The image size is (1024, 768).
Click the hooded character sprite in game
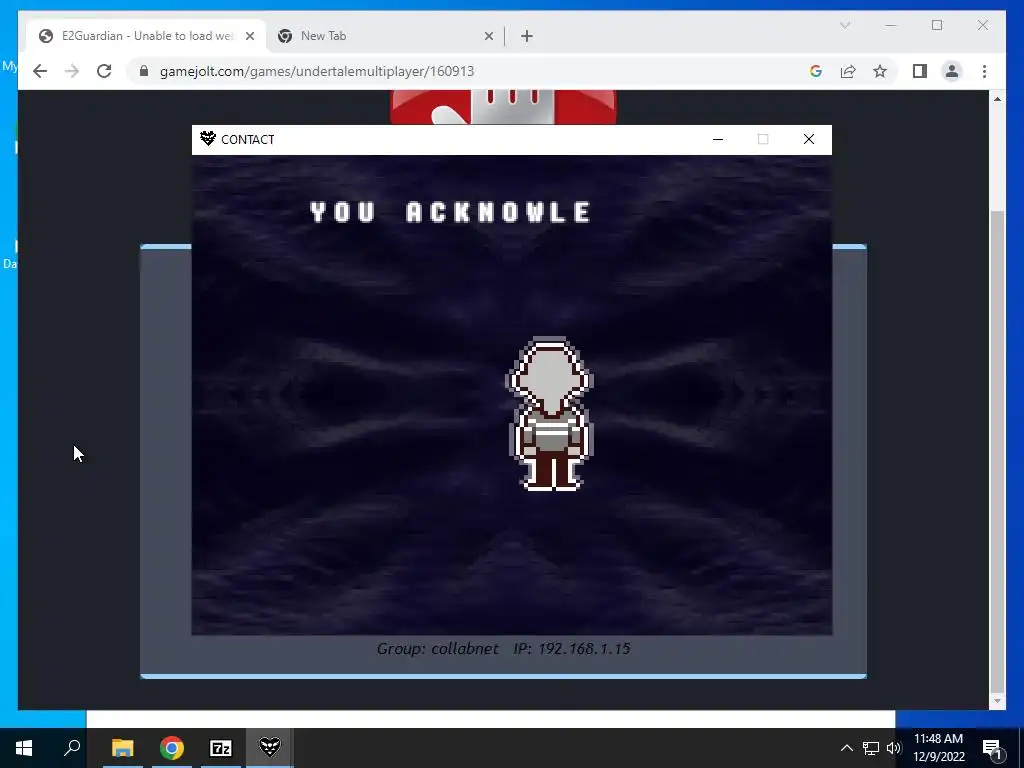pyautogui.click(x=550, y=414)
